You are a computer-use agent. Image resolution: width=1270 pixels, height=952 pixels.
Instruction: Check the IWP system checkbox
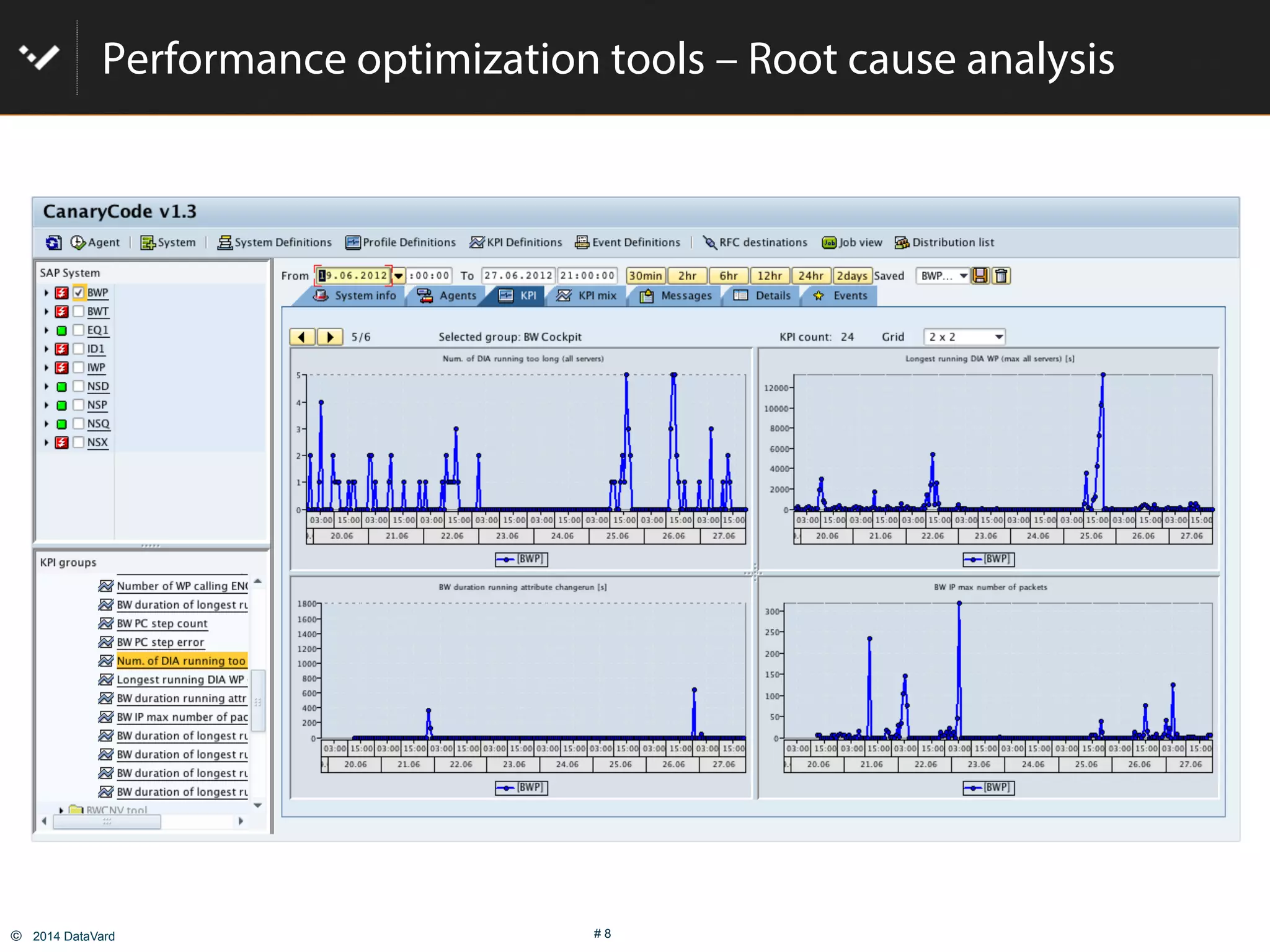(79, 368)
